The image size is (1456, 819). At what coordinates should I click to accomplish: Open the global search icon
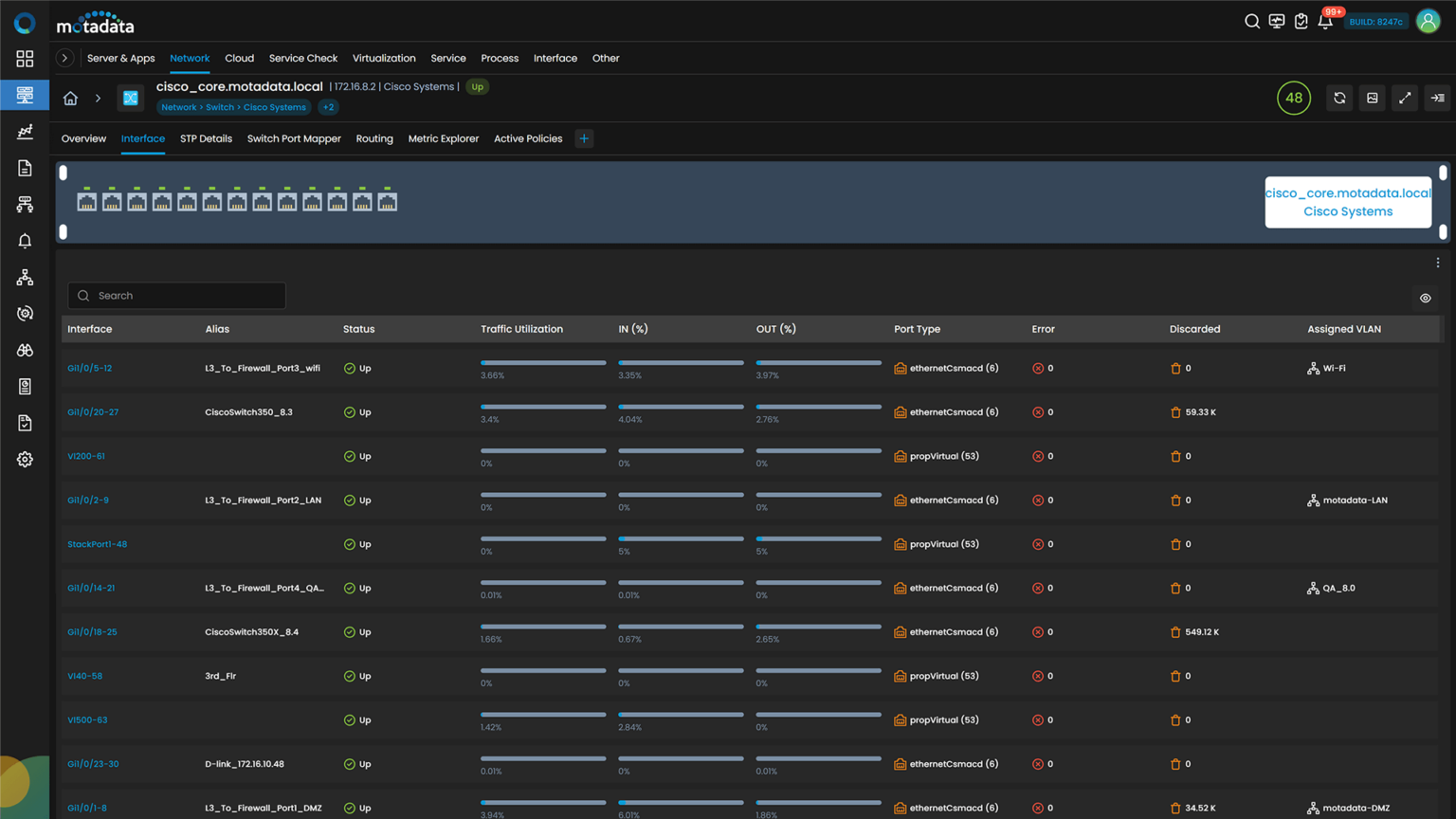pyautogui.click(x=1252, y=21)
